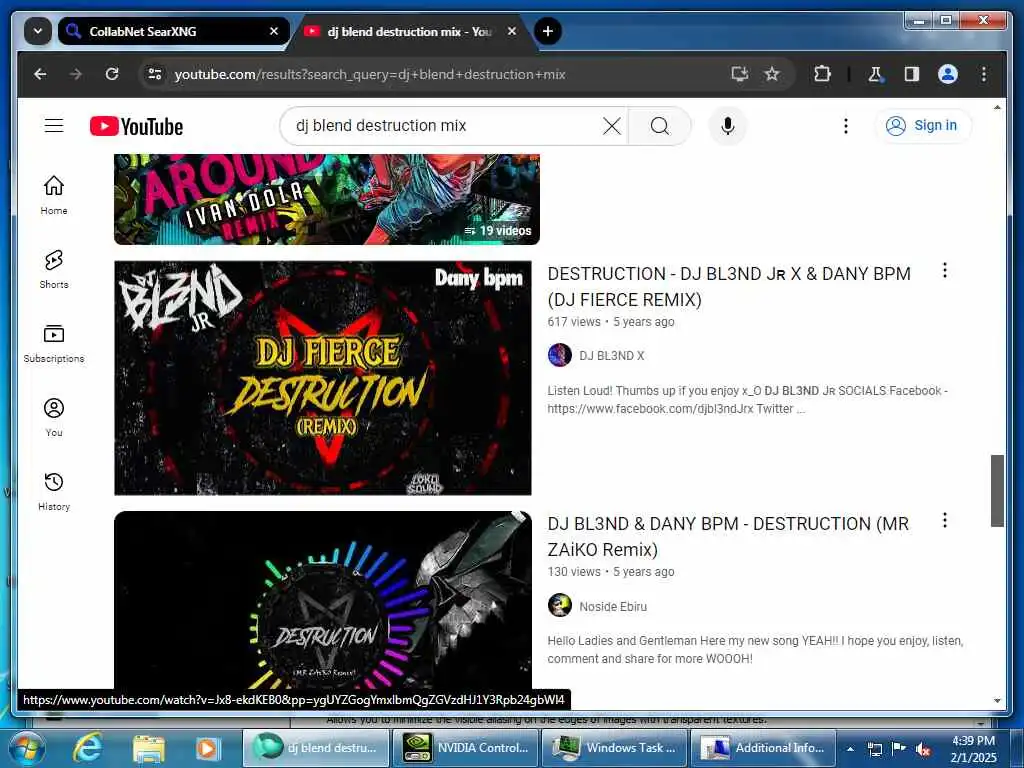
Task: Open a new browser tab
Action: pos(547,31)
